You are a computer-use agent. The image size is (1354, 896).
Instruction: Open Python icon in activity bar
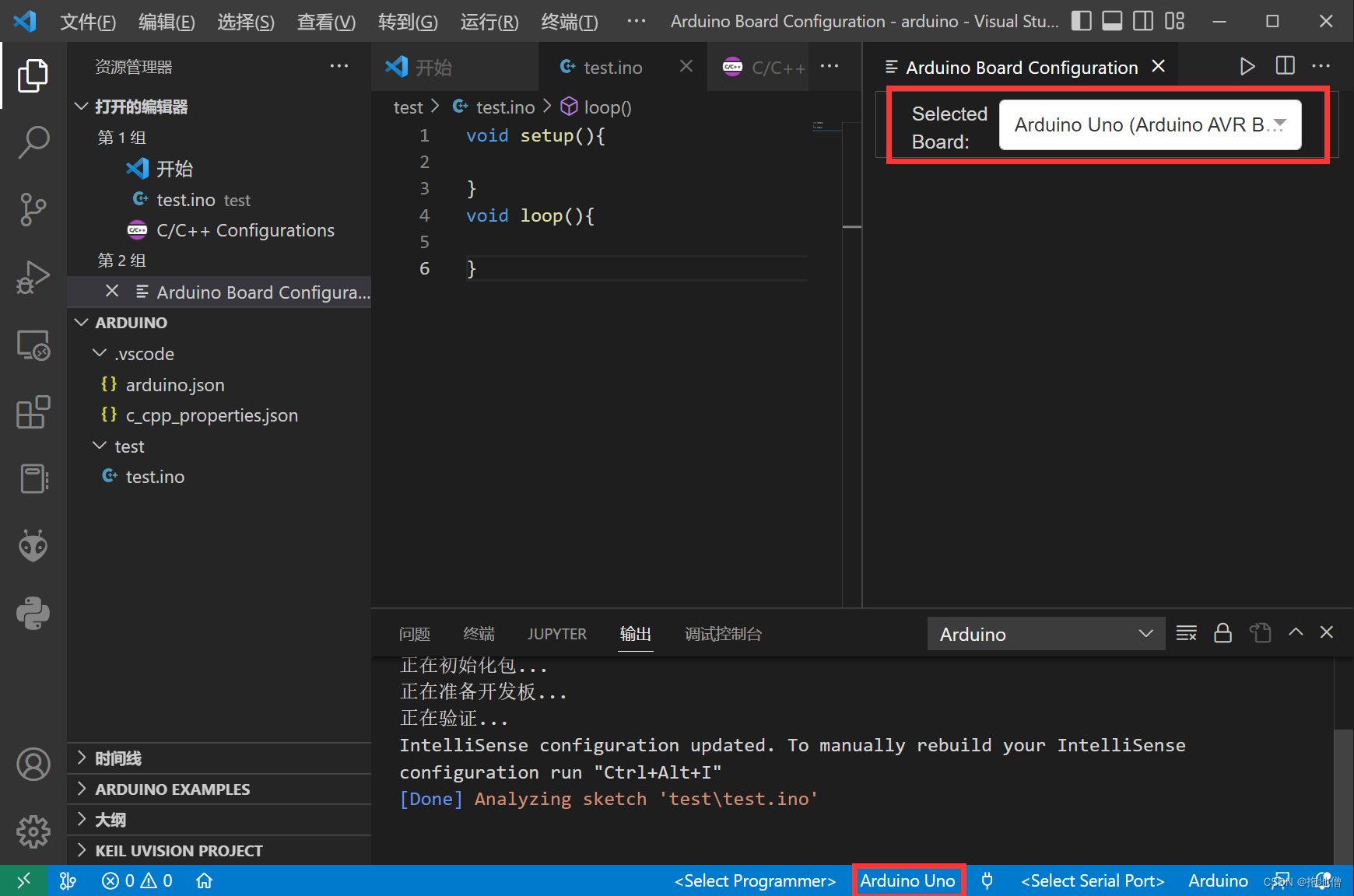point(33,613)
